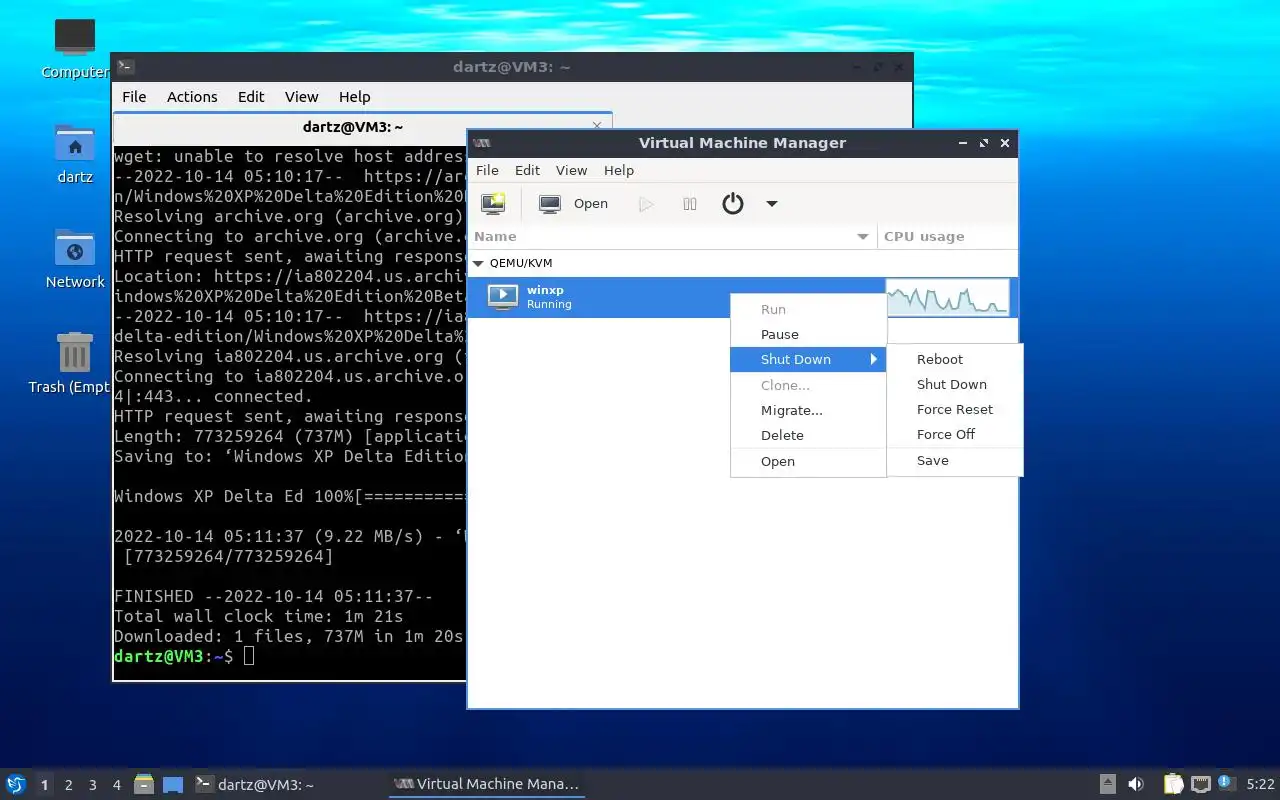Image resolution: width=1280 pixels, height=800 pixels.
Task: Click the update notifier tray icon
Action: click(1225, 783)
